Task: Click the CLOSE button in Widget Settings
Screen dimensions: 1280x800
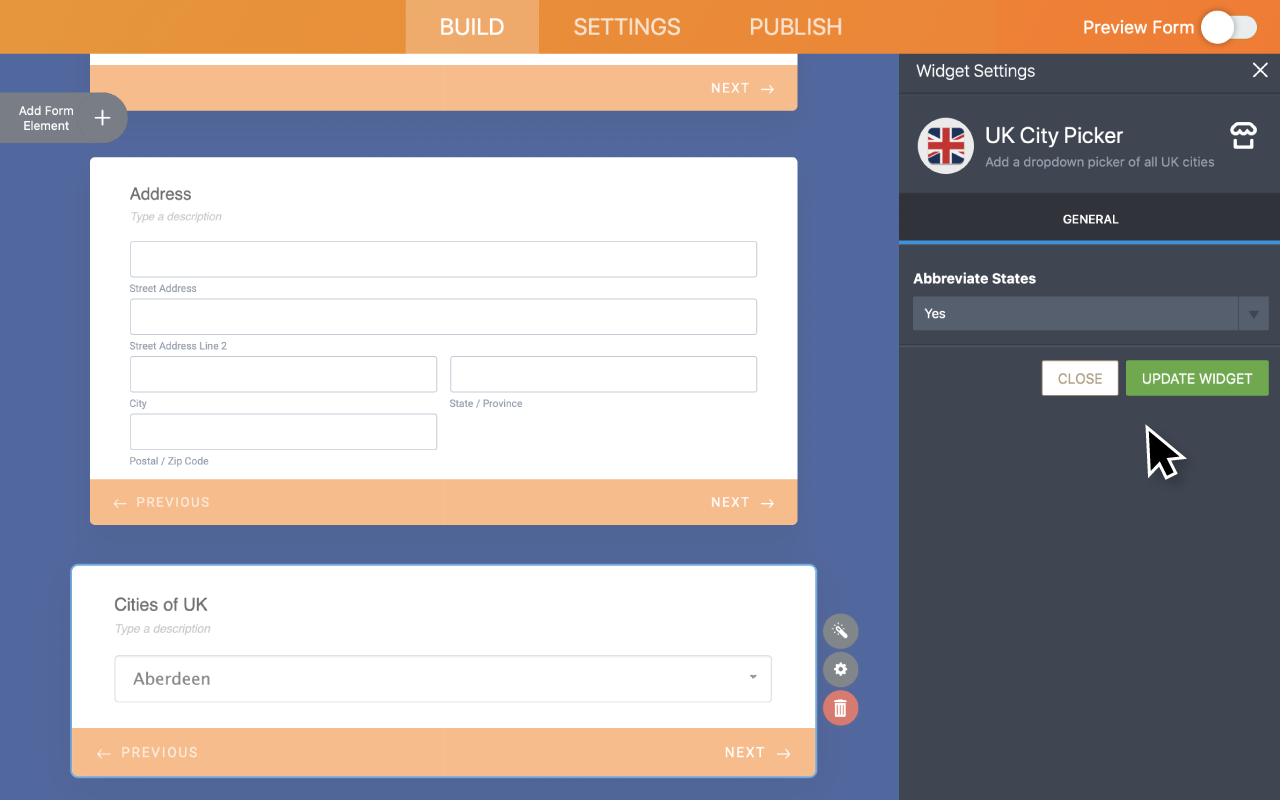Action: (x=1079, y=378)
